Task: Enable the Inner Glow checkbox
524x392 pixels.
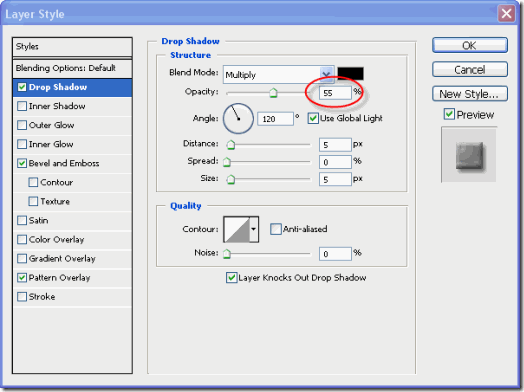Action: [22, 144]
